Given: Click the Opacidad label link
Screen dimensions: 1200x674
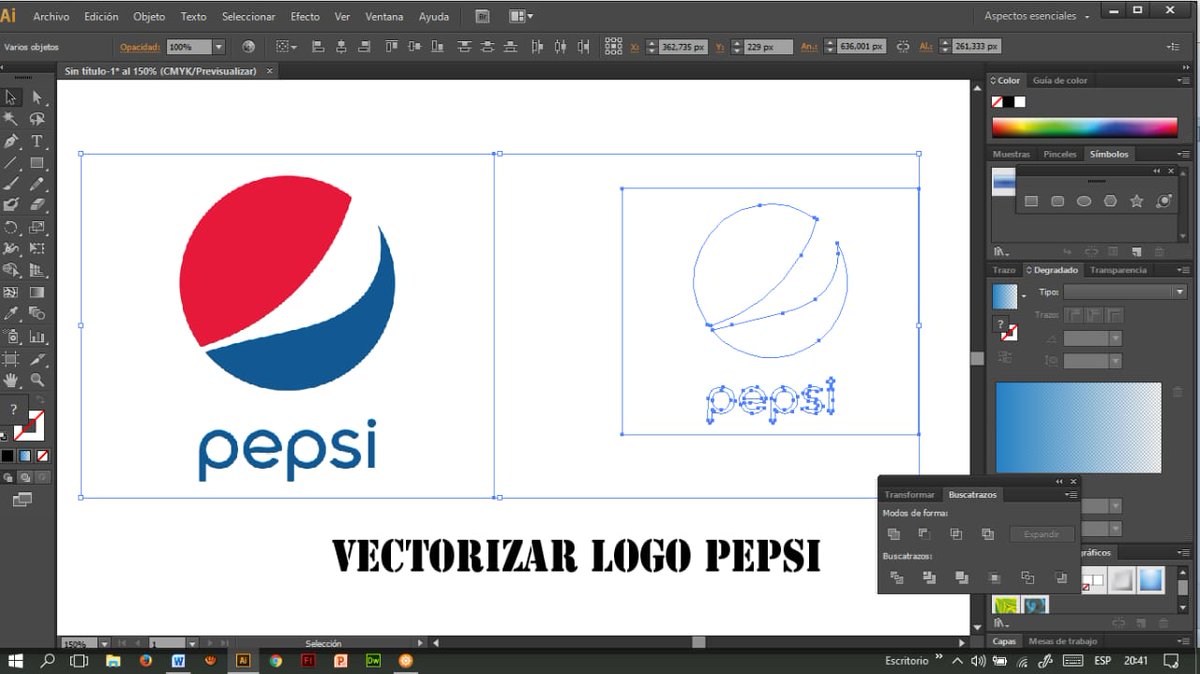Looking at the screenshot, I should 140,47.
